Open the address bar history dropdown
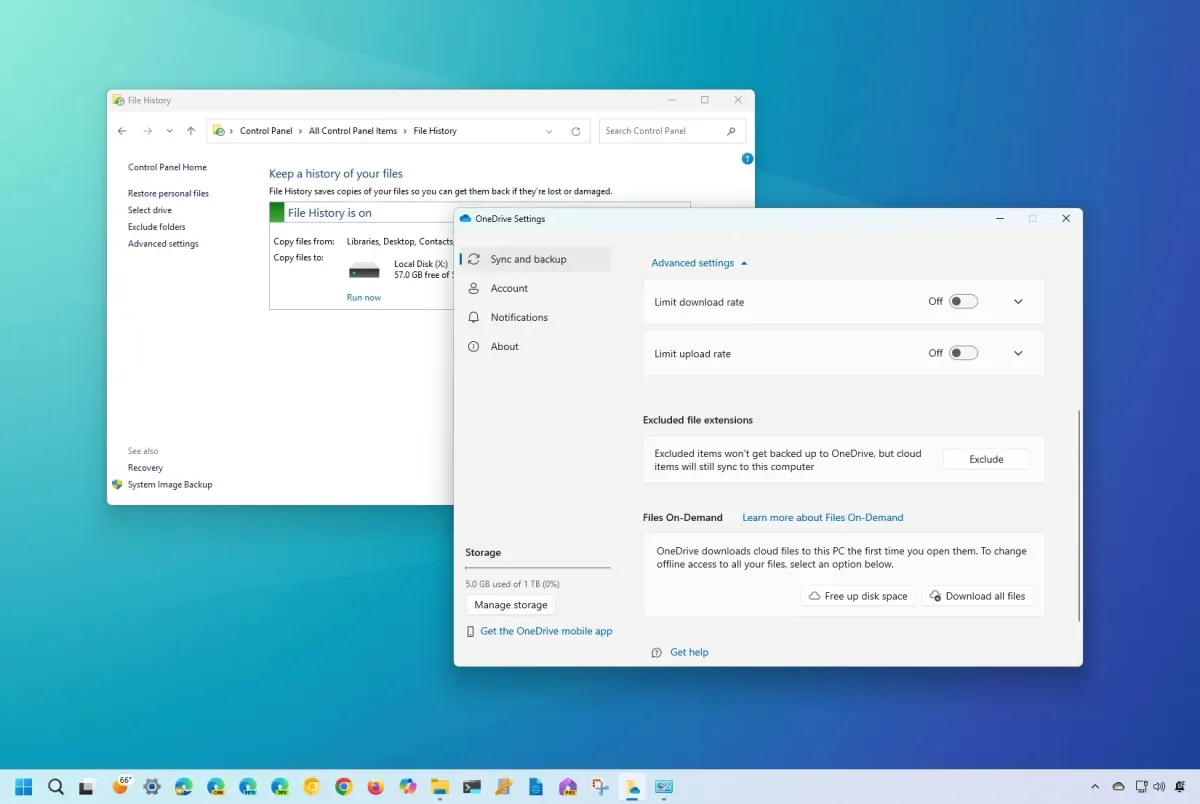 (549, 131)
